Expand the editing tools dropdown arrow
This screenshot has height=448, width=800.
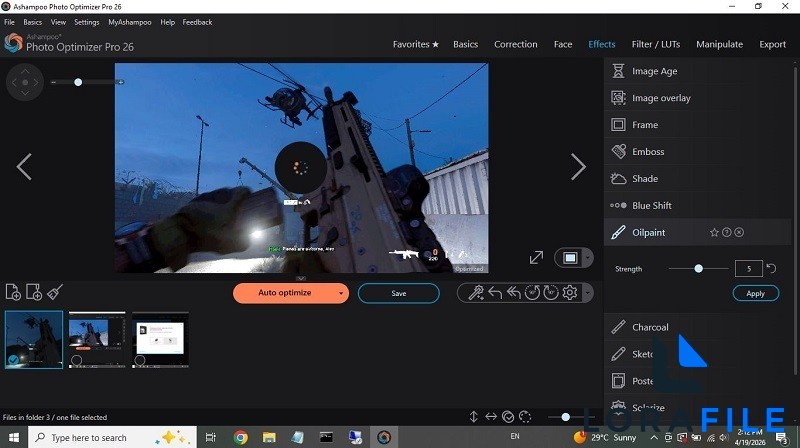[588, 293]
